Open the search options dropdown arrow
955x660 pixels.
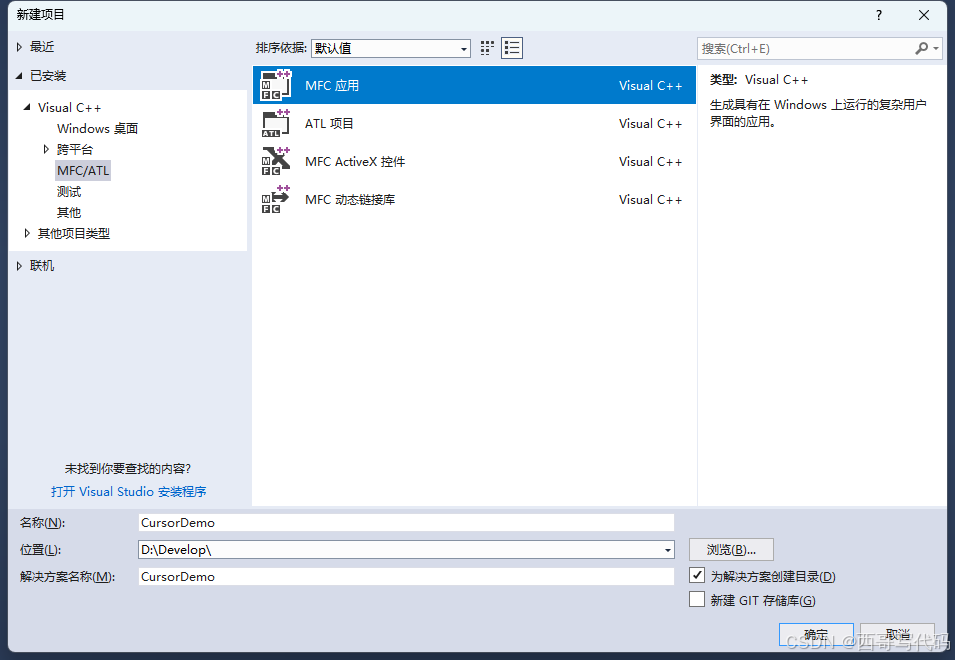pyautogui.click(x=936, y=48)
